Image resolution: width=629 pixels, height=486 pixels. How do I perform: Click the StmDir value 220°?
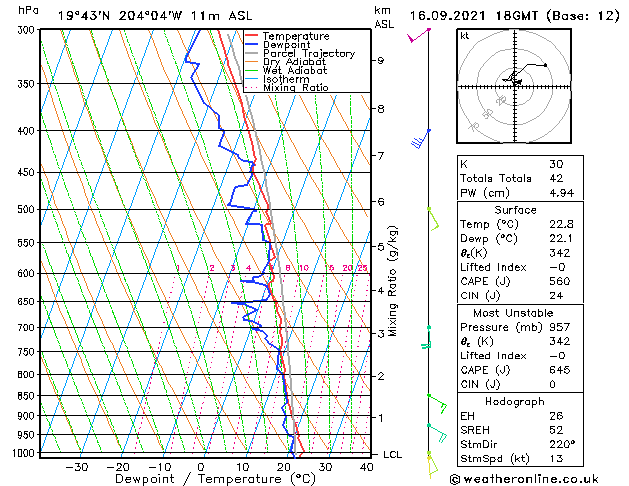pyautogui.click(x=562, y=444)
